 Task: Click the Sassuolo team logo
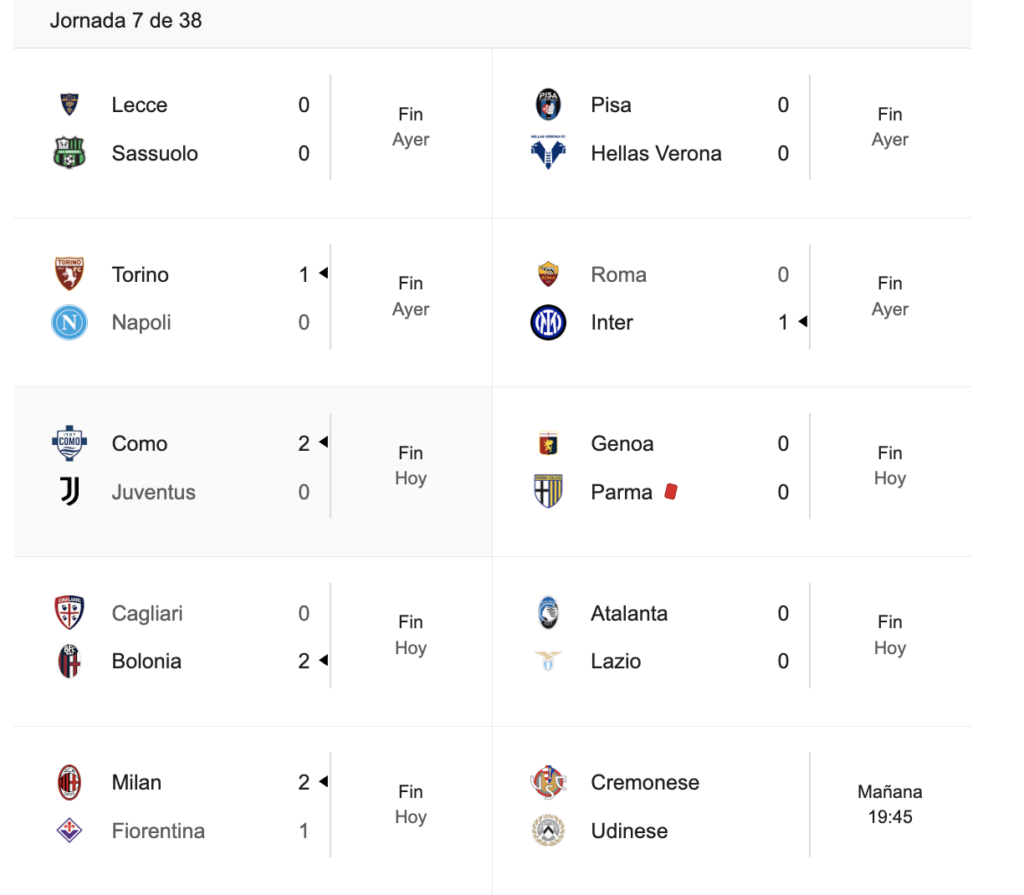click(69, 154)
